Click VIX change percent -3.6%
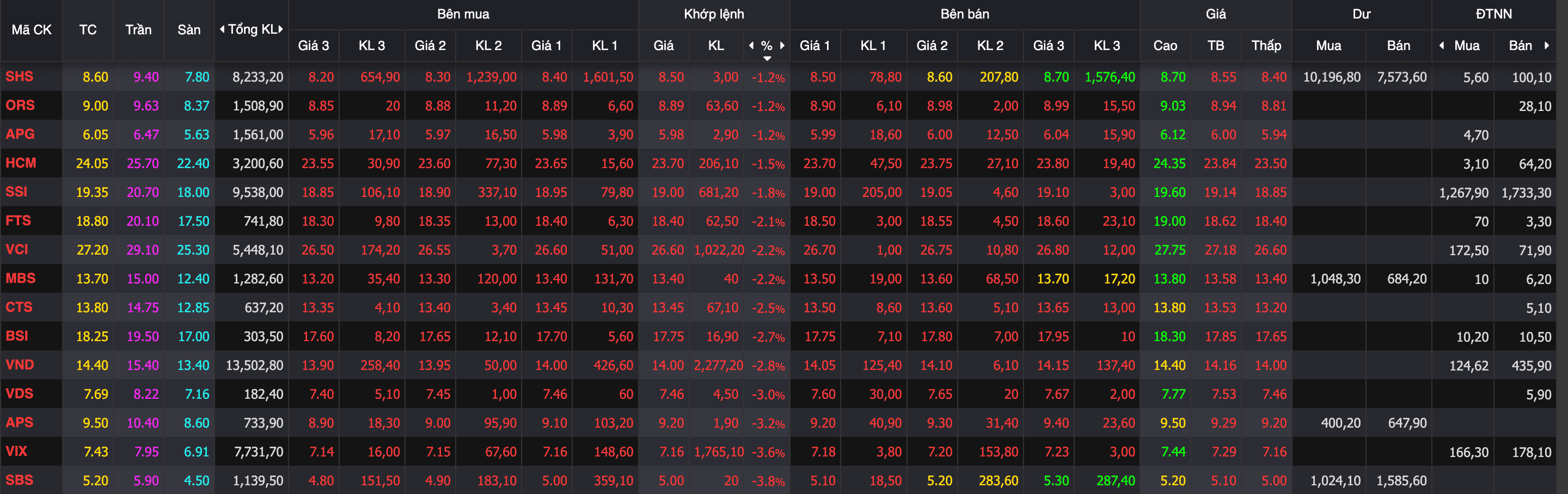The height and width of the screenshot is (494, 1568). click(768, 453)
